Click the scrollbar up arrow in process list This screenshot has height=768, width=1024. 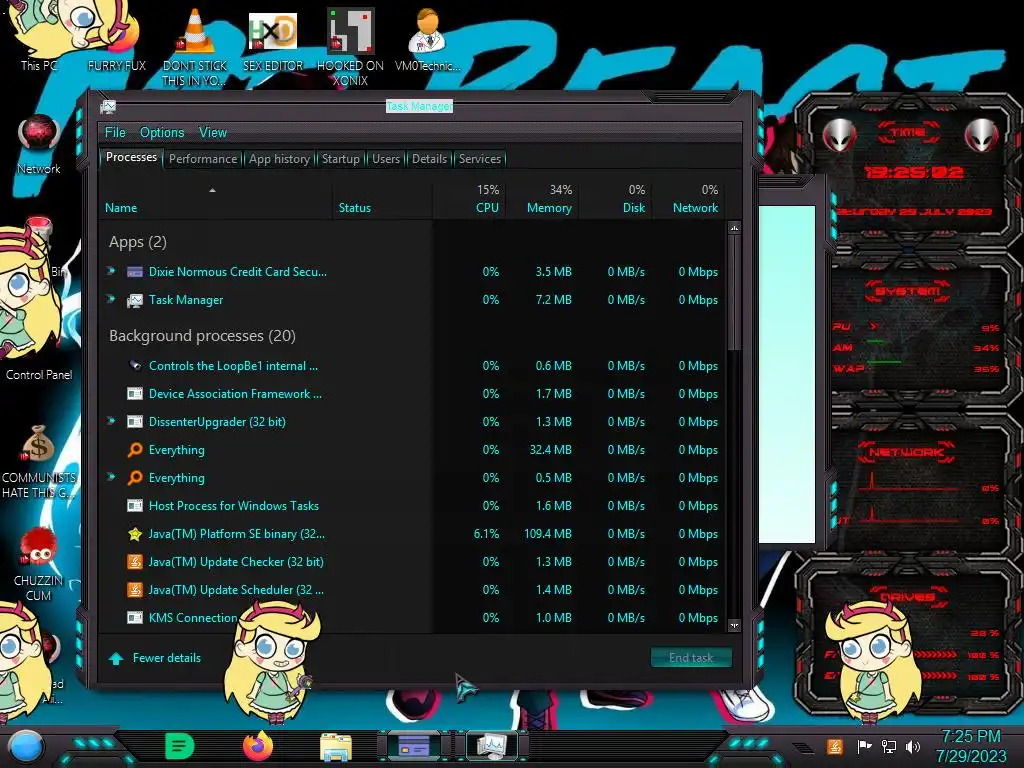[734, 228]
